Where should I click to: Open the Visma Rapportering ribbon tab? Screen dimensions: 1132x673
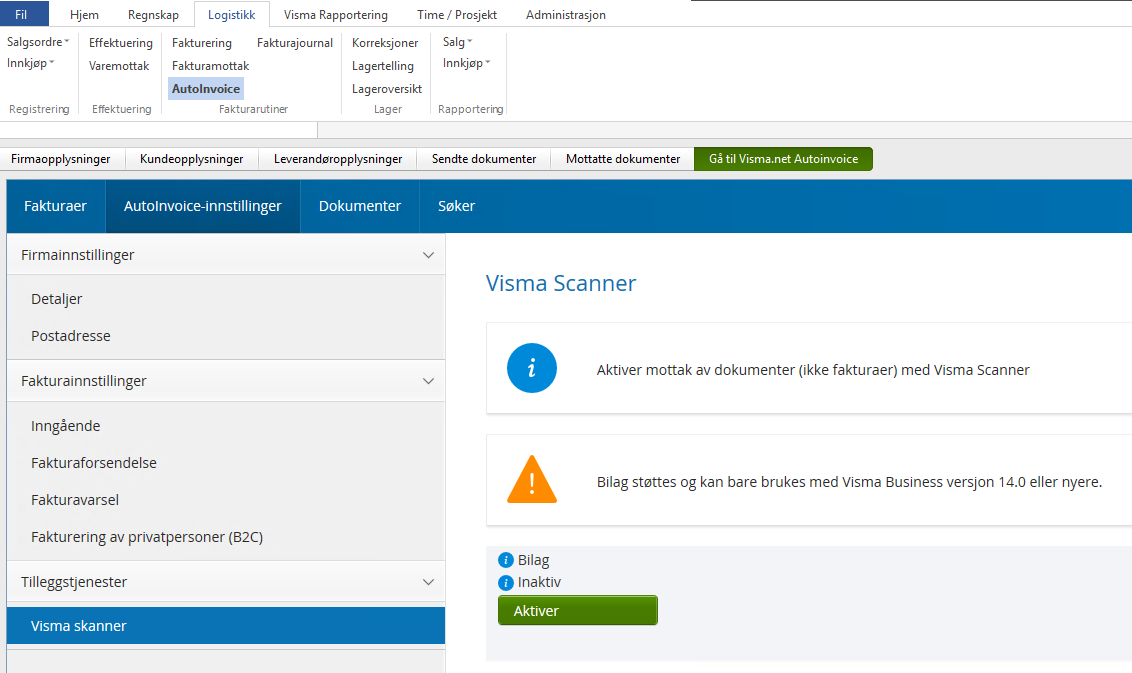click(336, 14)
